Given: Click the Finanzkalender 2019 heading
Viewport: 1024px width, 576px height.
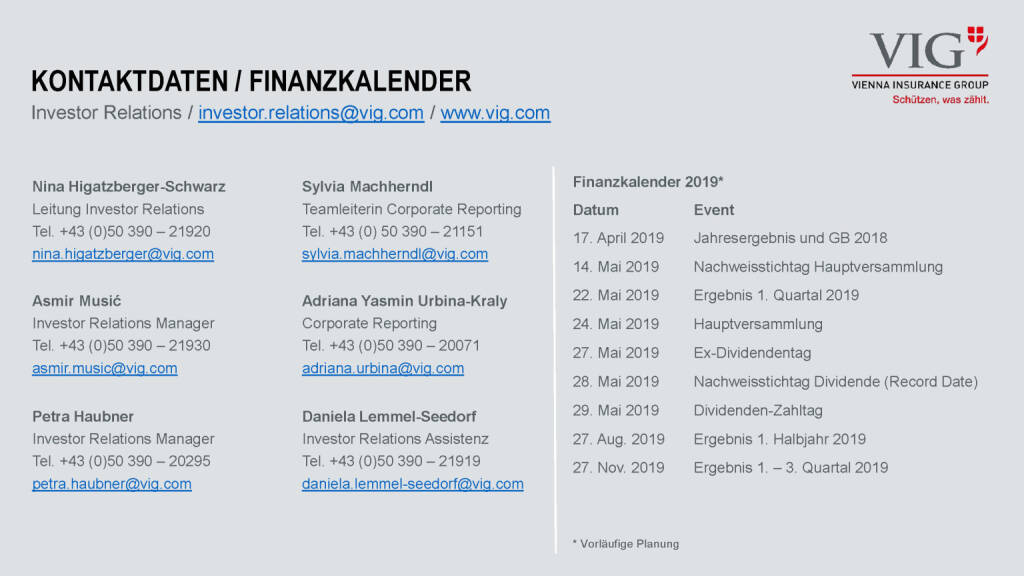Looking at the screenshot, I should coord(648,182).
